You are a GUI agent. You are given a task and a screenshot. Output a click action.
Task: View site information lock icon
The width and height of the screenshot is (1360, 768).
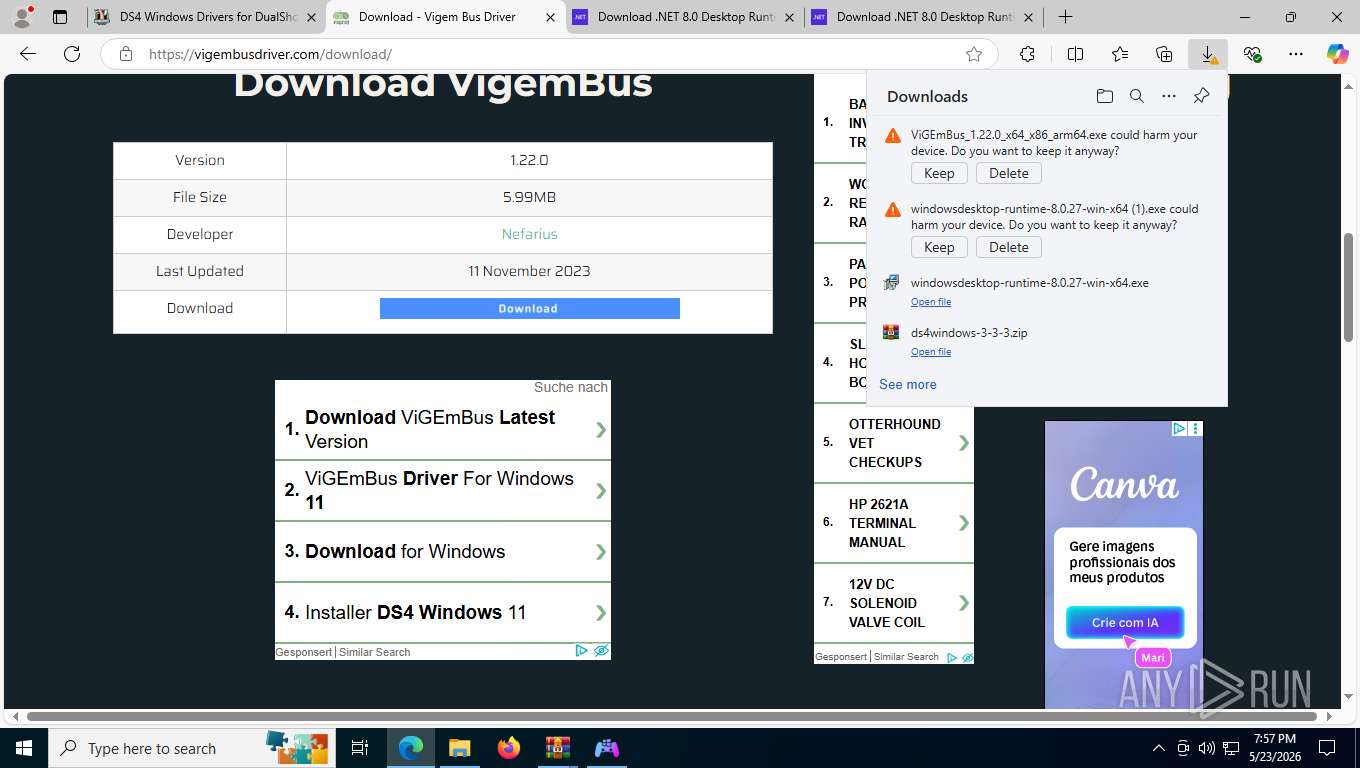tap(126, 54)
